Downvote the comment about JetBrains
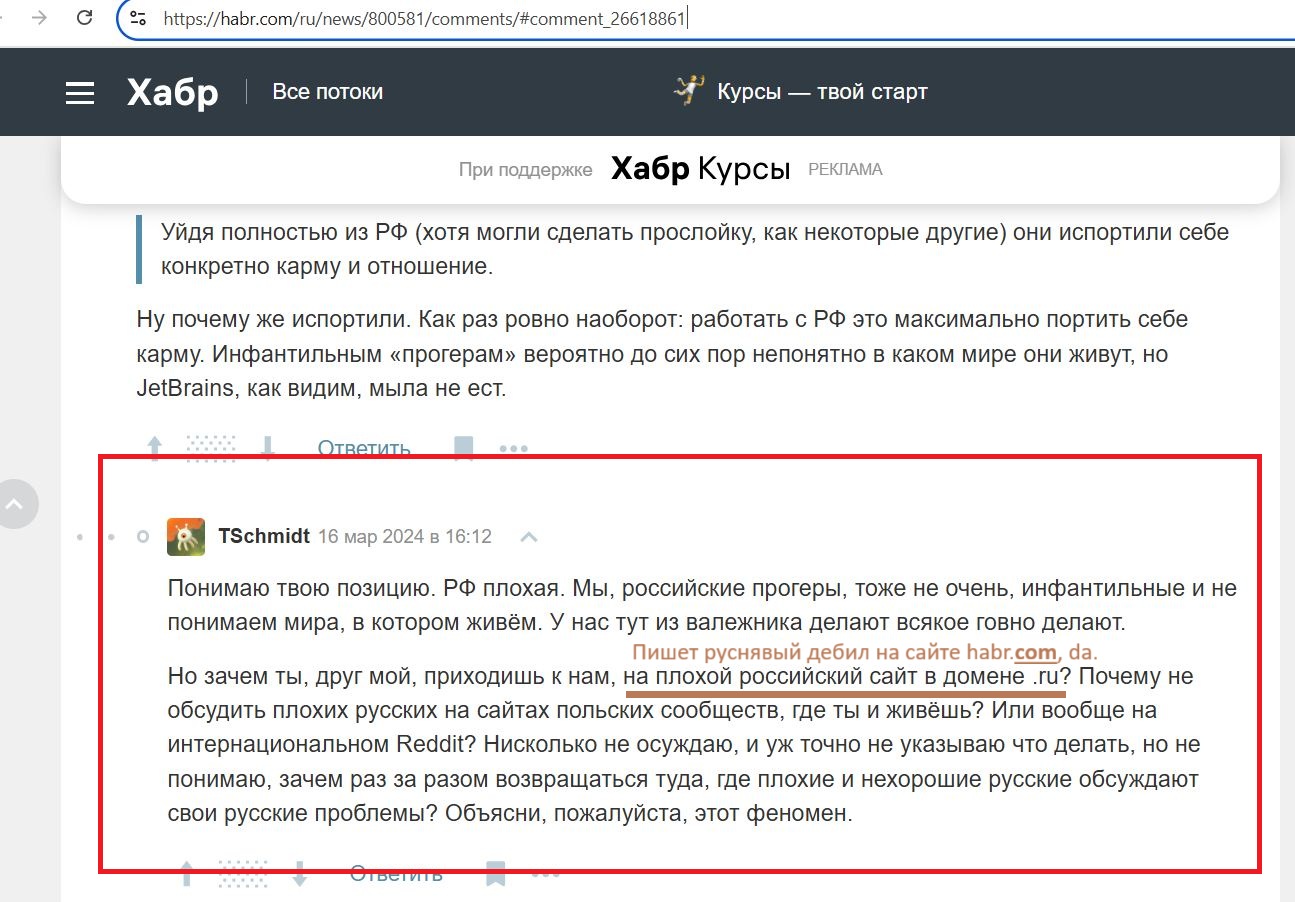Viewport: 1295px width, 902px height. (267, 447)
